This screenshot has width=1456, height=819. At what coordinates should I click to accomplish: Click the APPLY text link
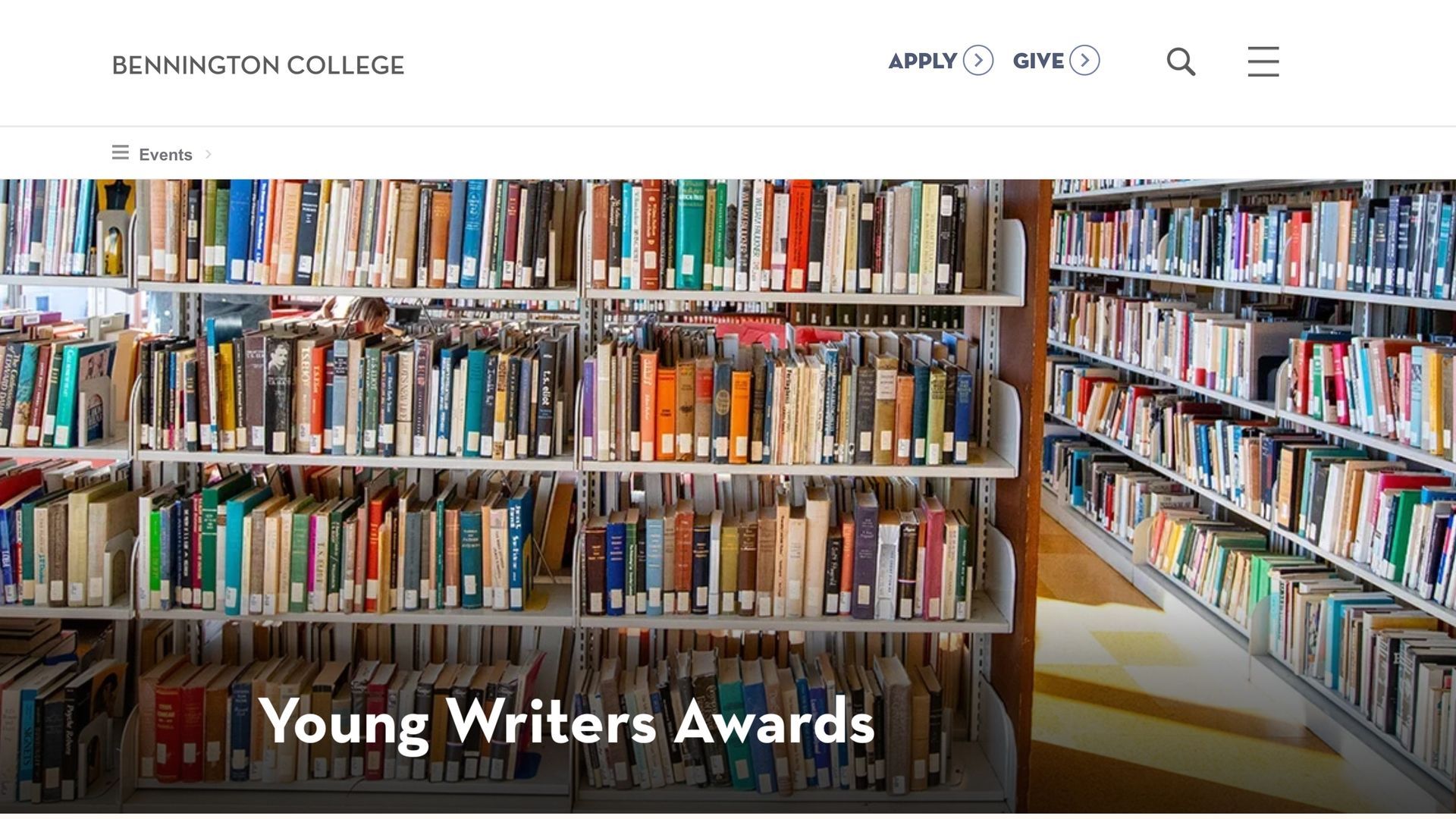(922, 61)
